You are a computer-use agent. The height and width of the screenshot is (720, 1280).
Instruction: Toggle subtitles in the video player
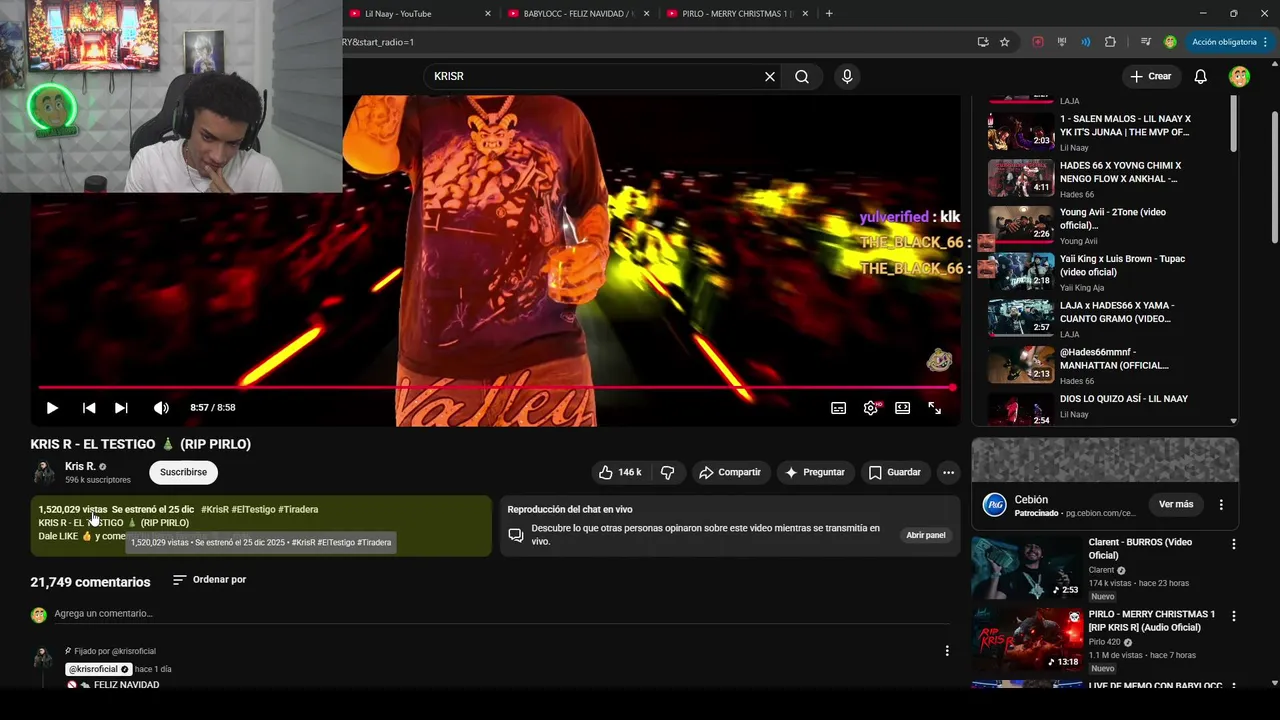(x=838, y=408)
